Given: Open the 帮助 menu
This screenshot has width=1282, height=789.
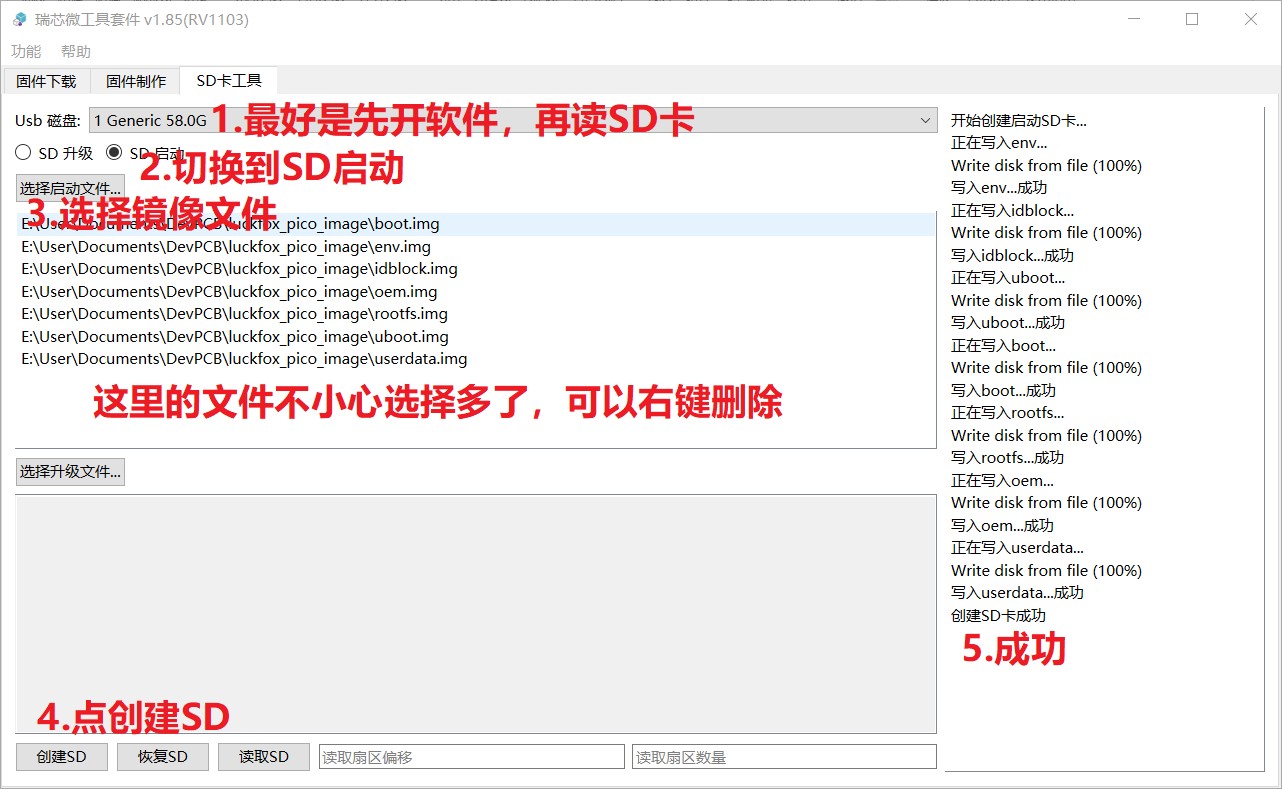Looking at the screenshot, I should tap(76, 51).
